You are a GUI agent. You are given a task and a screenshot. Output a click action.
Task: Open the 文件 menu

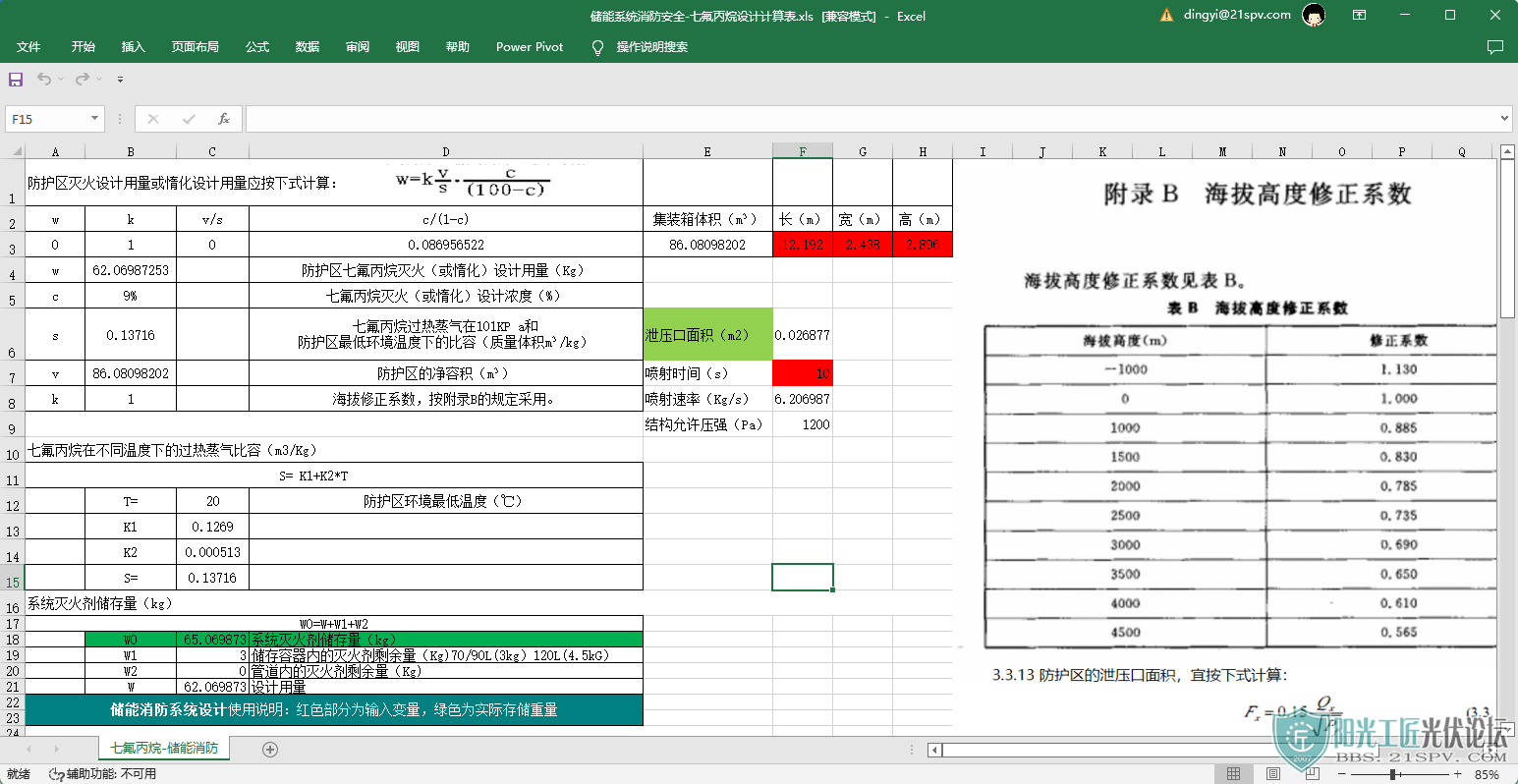[28, 46]
